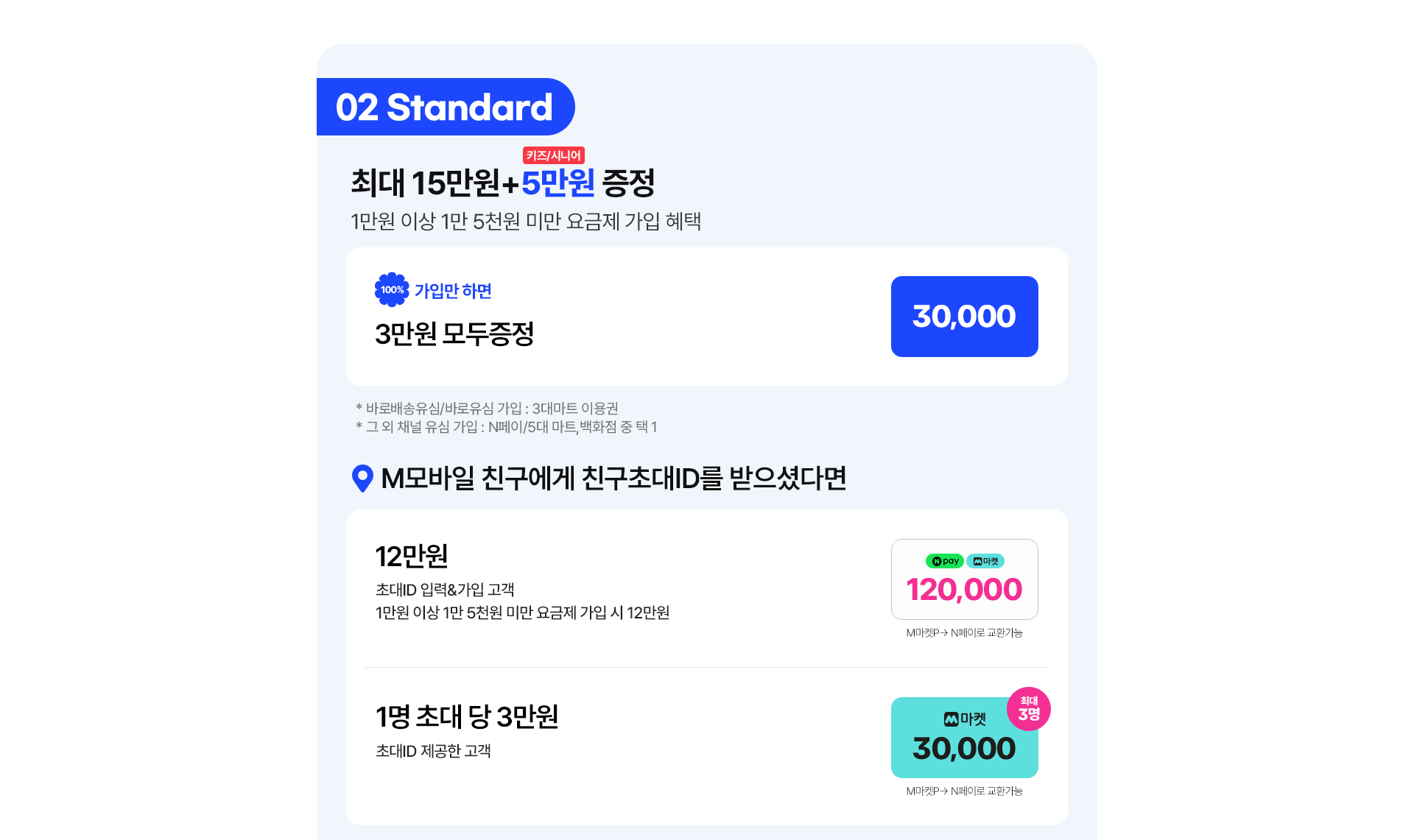This screenshot has height=840, width=1414.
Task: Click the exchange note under the teal card
Action: pos(964,791)
